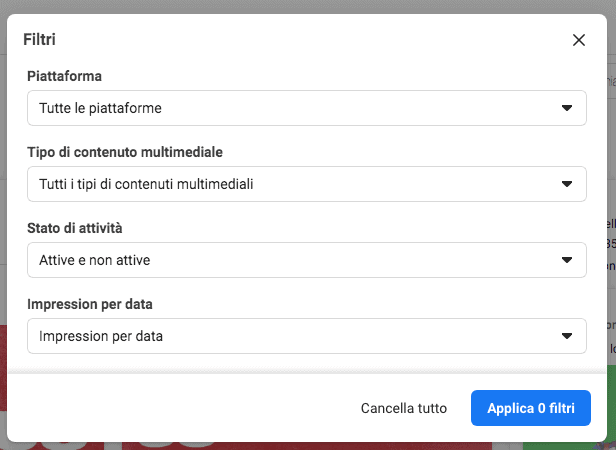The image size is (616, 450).
Task: Click the Filtri dialog title
Action: pos(39,39)
